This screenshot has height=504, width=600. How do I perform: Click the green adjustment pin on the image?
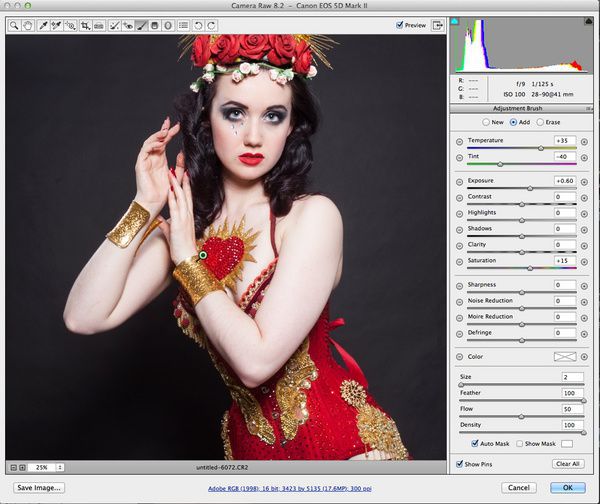(202, 256)
